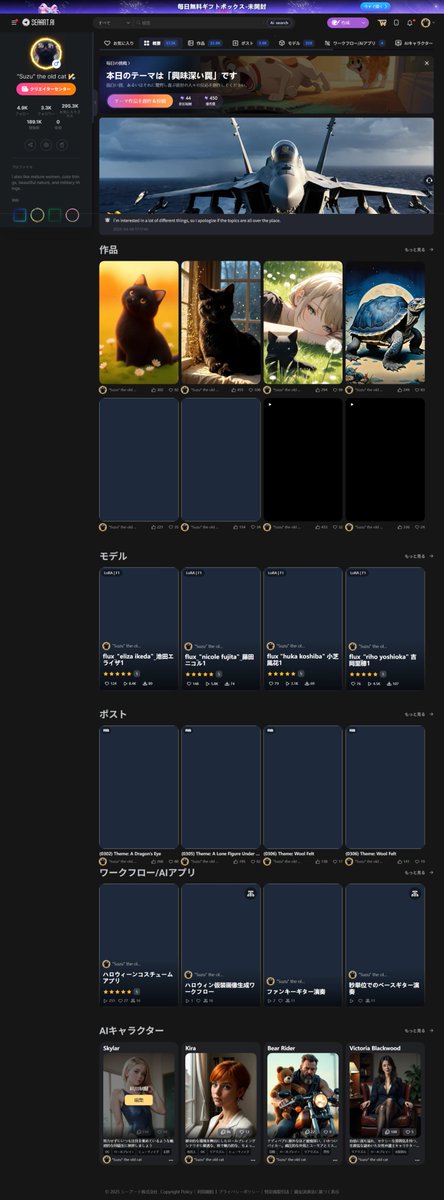This screenshot has height=1200, width=444.
Task: Open flux "riho yoshioka" model card
Action: 385,628
